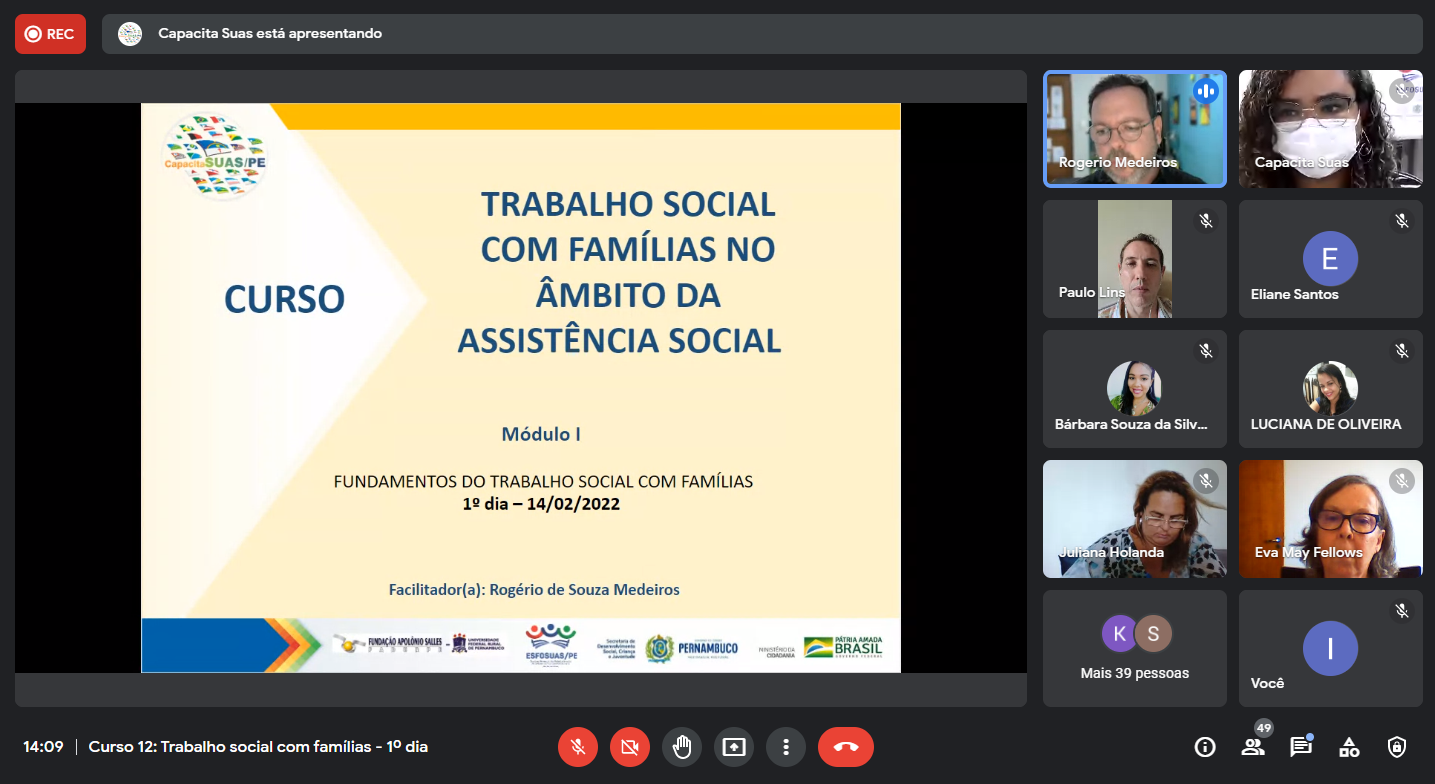Image resolution: width=1435 pixels, height=784 pixels.
Task: Open the meeting details info icon
Action: (x=1205, y=747)
